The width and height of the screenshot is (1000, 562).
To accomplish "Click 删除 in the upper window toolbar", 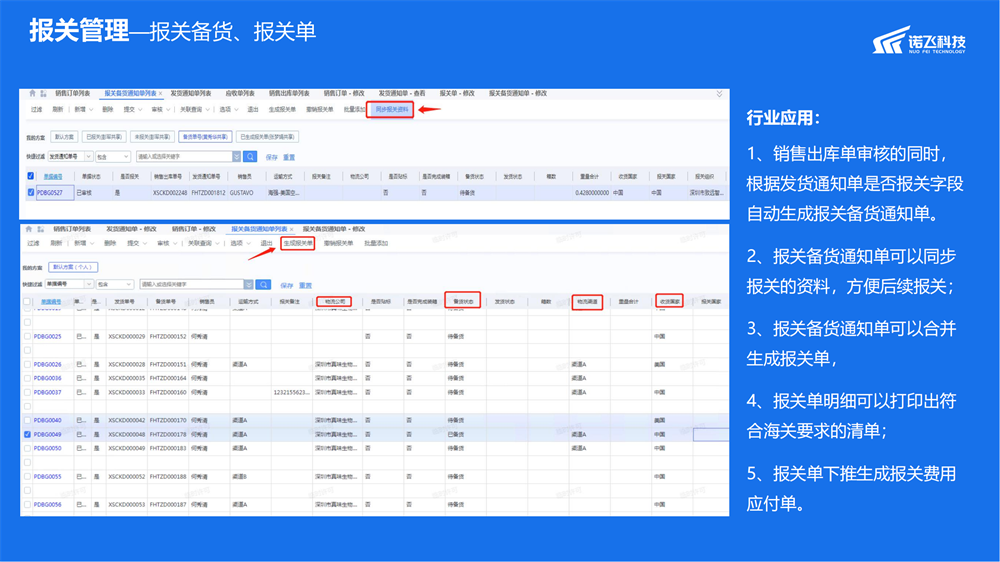I will (107, 110).
